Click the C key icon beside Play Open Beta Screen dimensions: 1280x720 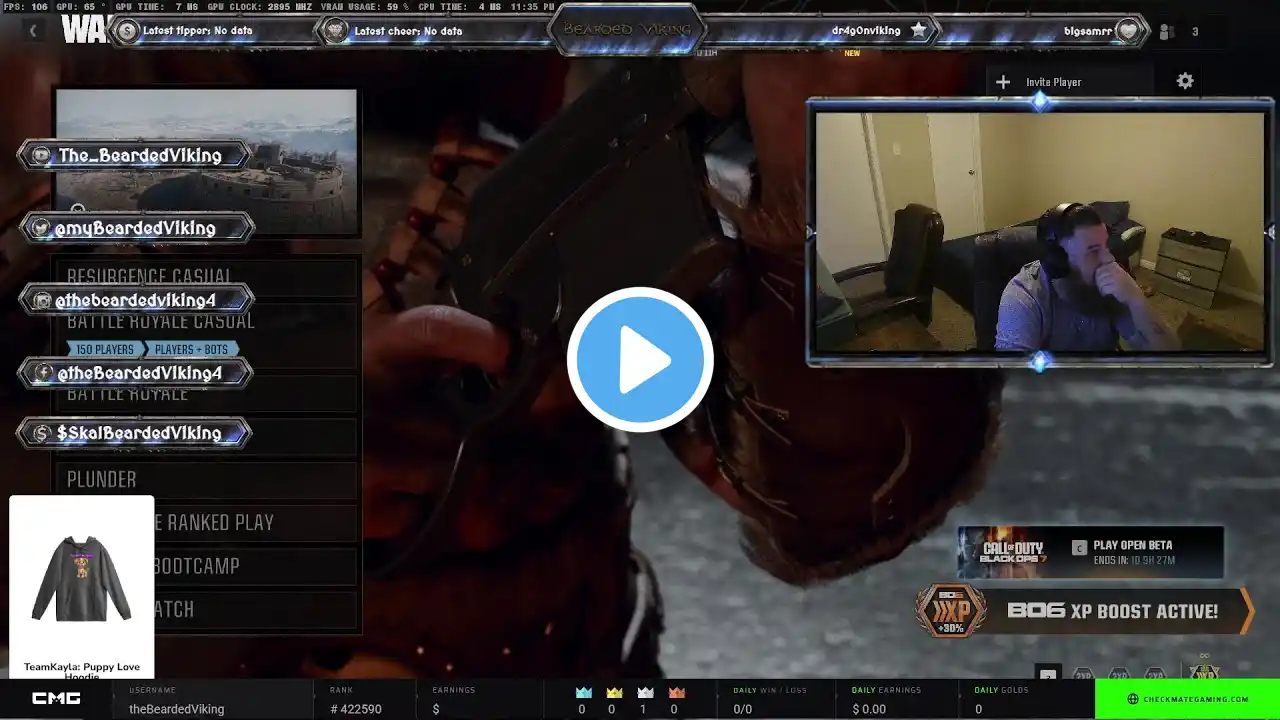(x=1079, y=547)
